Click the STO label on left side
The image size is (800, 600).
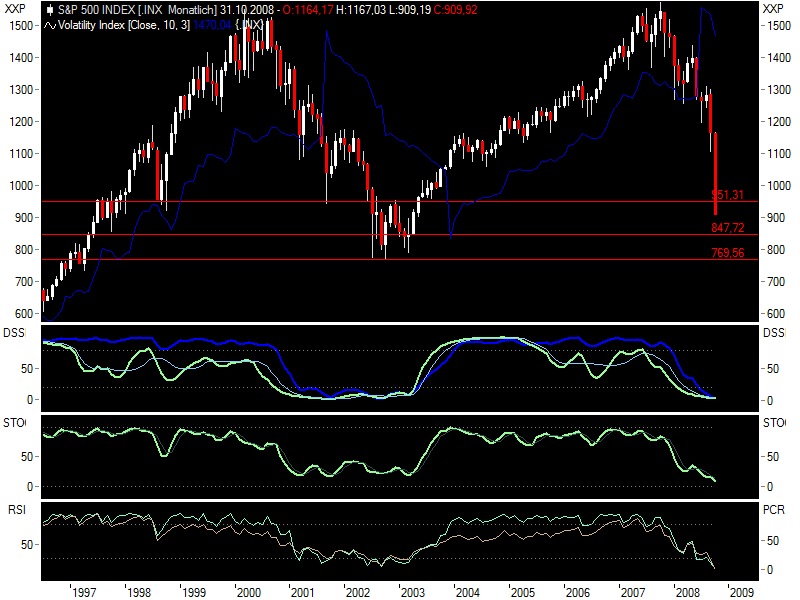[14, 422]
